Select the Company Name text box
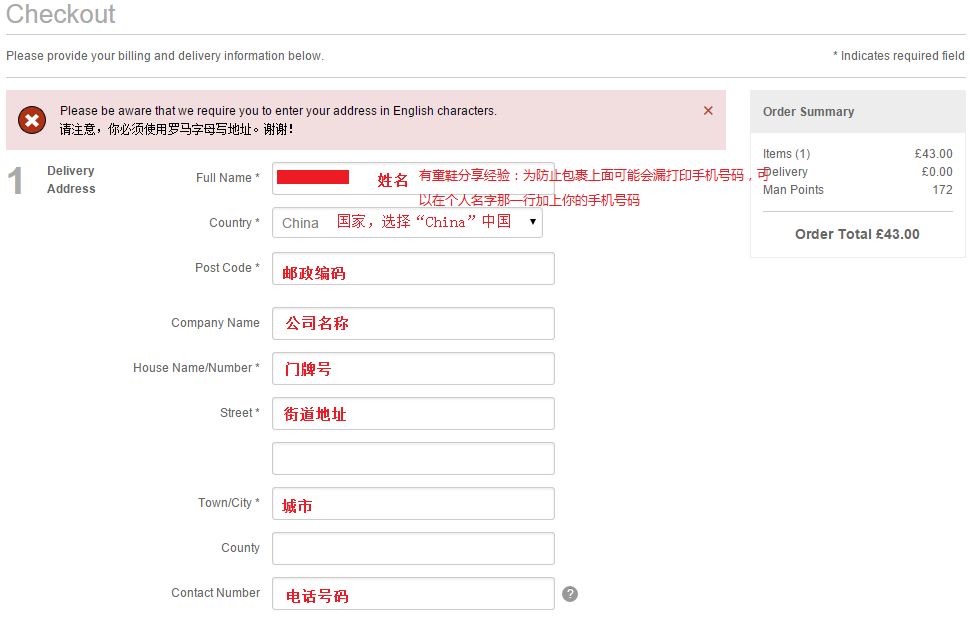 point(413,323)
